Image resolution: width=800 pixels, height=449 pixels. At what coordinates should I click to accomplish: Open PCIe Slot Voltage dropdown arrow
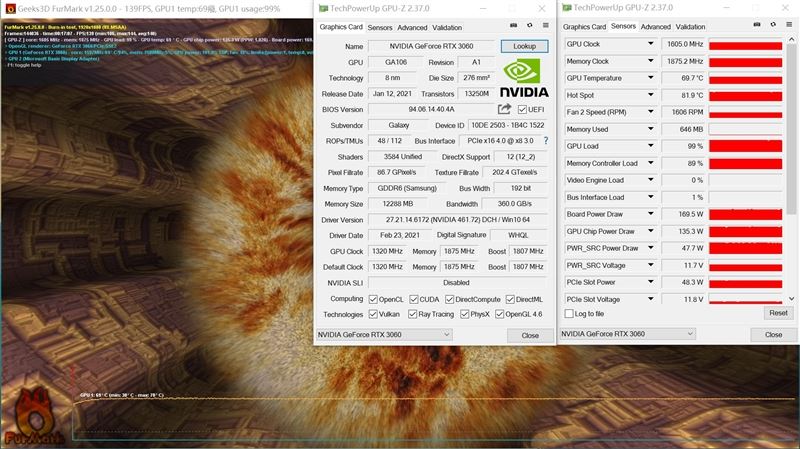point(651,299)
